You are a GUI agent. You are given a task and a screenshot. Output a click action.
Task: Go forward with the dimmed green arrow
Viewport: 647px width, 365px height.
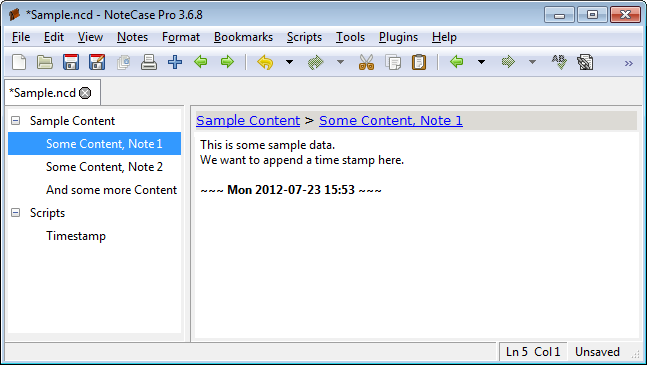(508, 62)
